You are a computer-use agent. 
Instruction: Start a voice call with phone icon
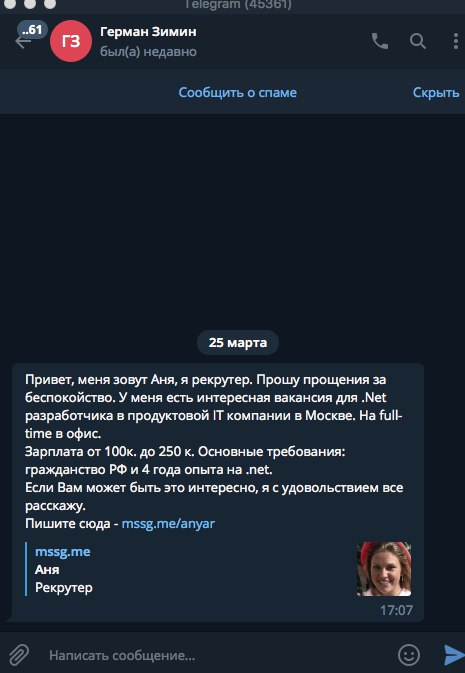380,41
